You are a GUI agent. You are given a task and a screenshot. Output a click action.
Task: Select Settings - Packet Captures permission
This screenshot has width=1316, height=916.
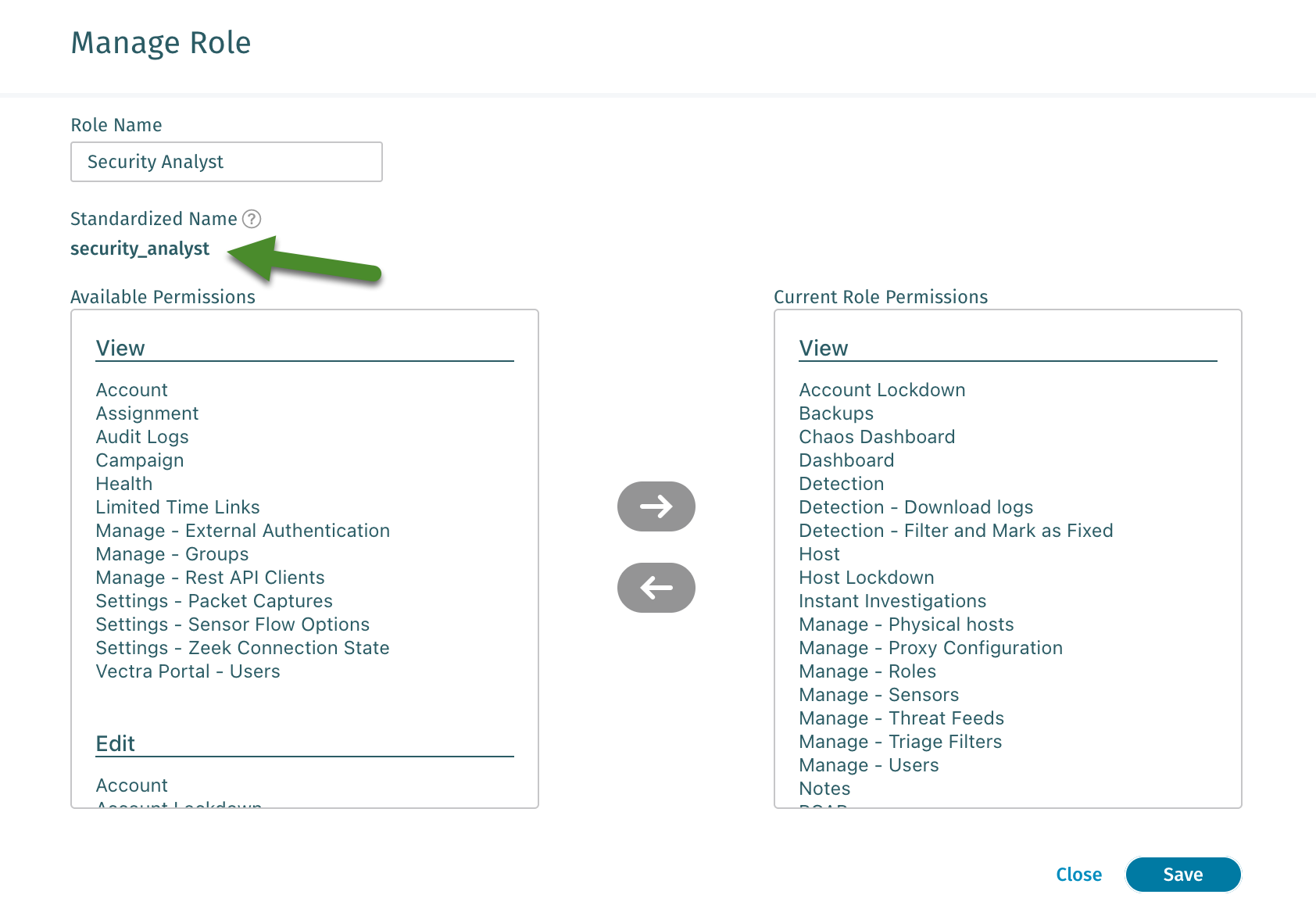point(214,601)
